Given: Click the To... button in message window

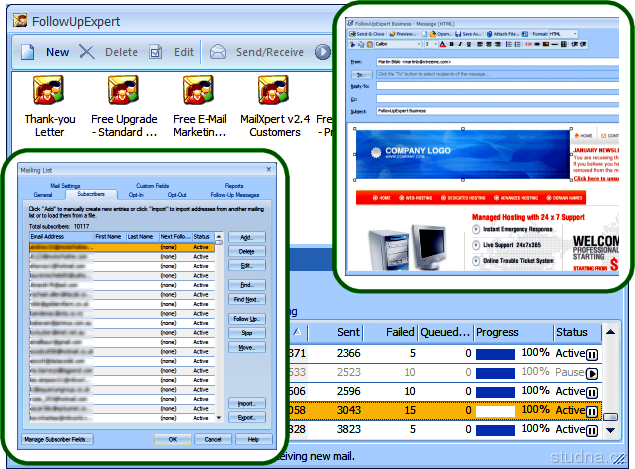Looking at the screenshot, I should pos(361,75).
